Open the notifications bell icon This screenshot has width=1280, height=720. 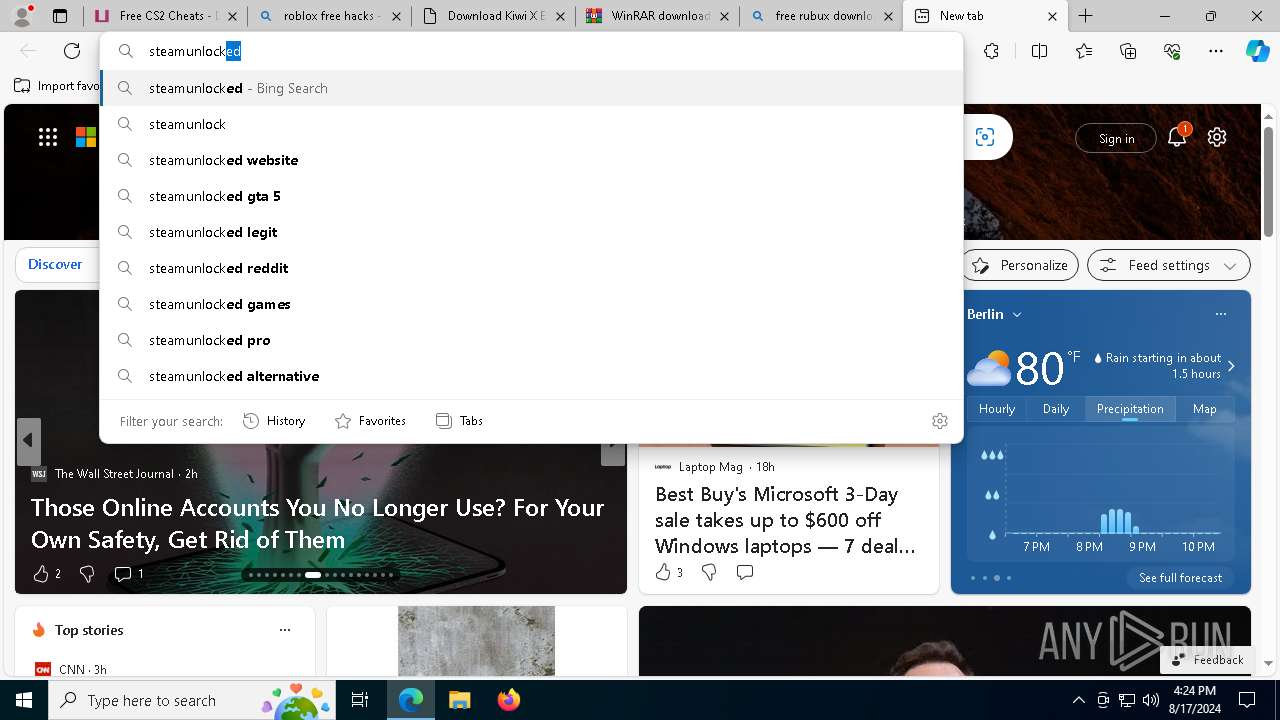tap(1177, 137)
